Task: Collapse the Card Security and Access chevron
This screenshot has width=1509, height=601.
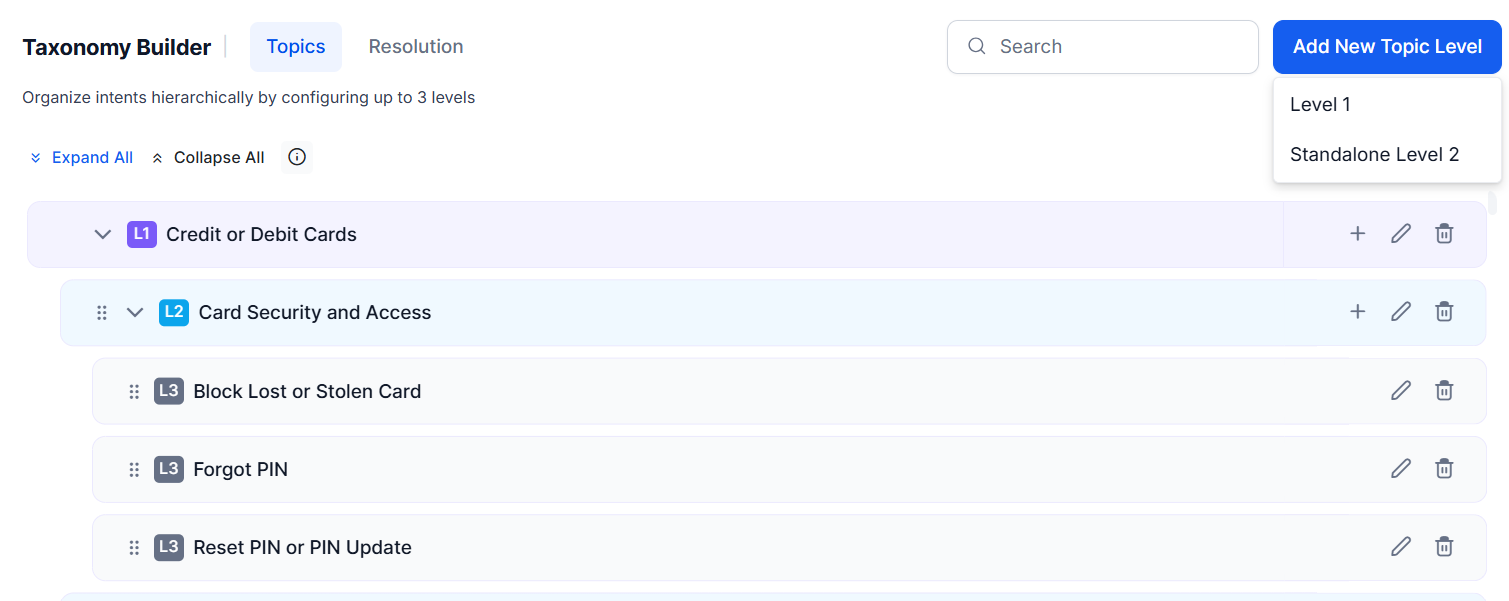Action: point(135,313)
